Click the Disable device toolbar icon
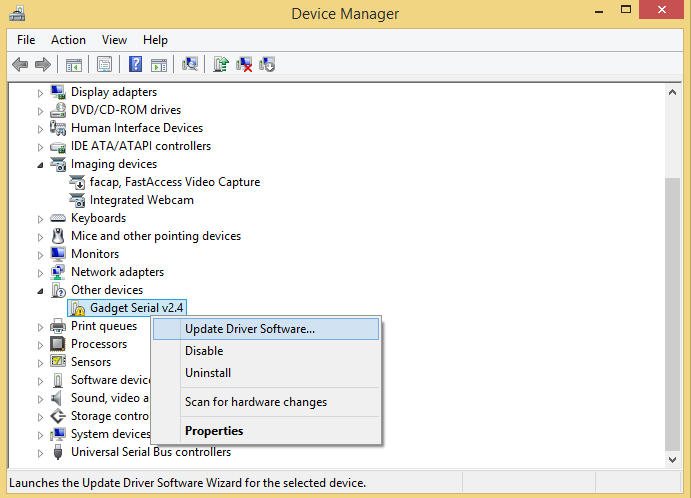691x498 pixels. point(267,64)
